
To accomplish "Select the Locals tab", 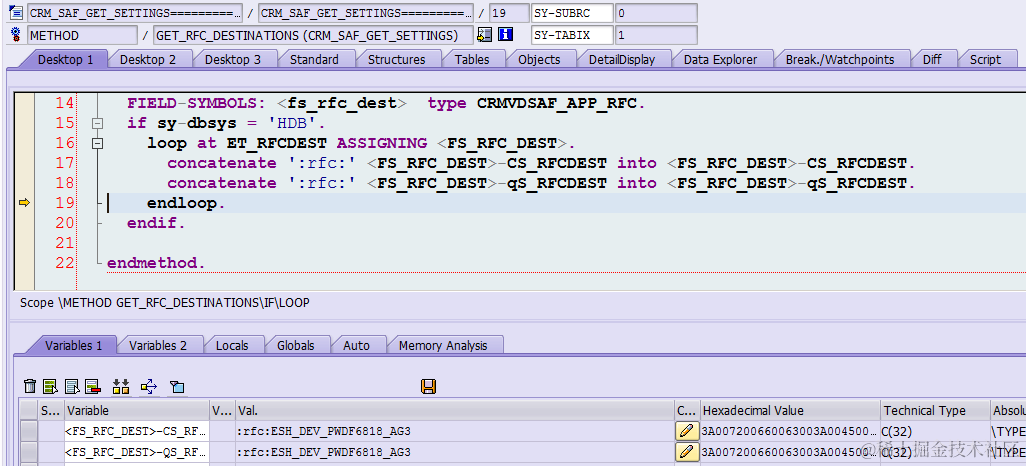I will point(232,346).
